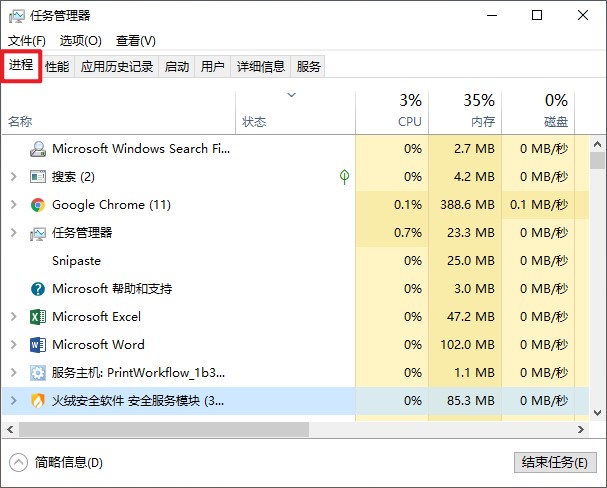Click the 简略信息(D) link
The image size is (607, 488).
(x=69, y=462)
